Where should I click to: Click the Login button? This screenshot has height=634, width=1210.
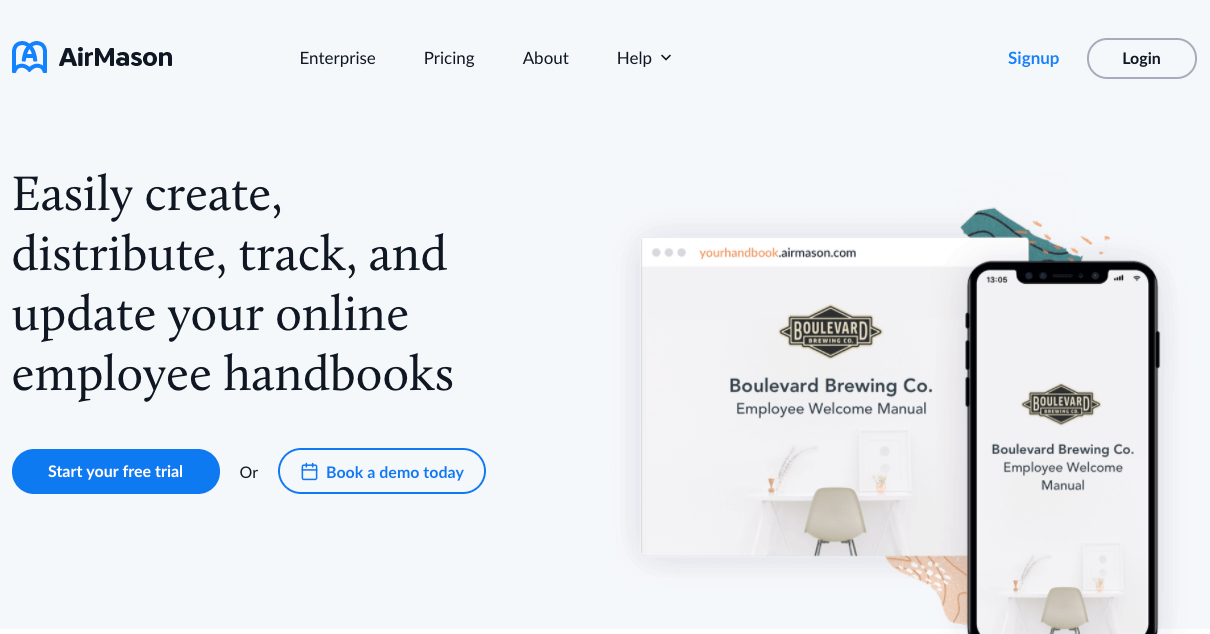(1141, 58)
